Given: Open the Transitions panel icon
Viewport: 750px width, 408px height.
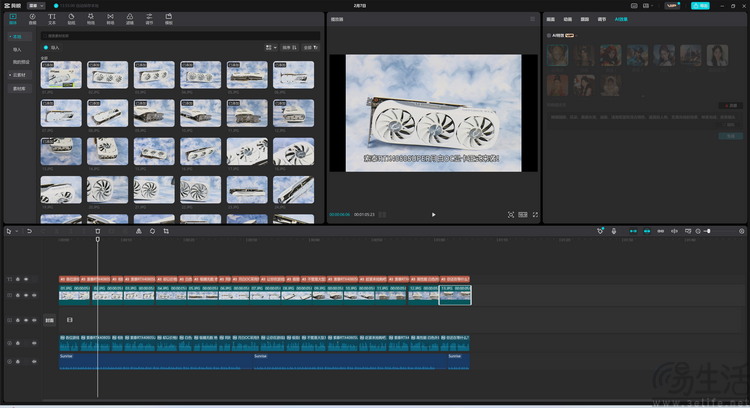Looking at the screenshot, I should point(110,19).
